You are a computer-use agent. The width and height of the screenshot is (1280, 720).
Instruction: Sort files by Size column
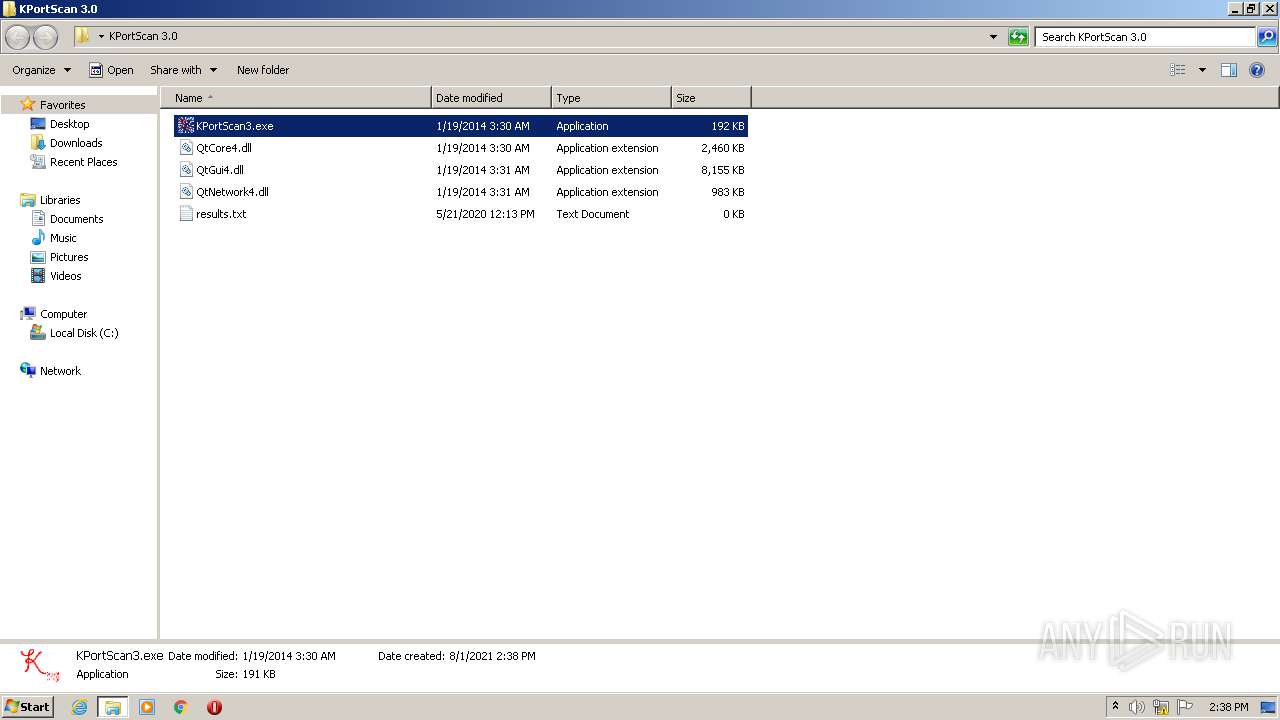[x=711, y=98]
